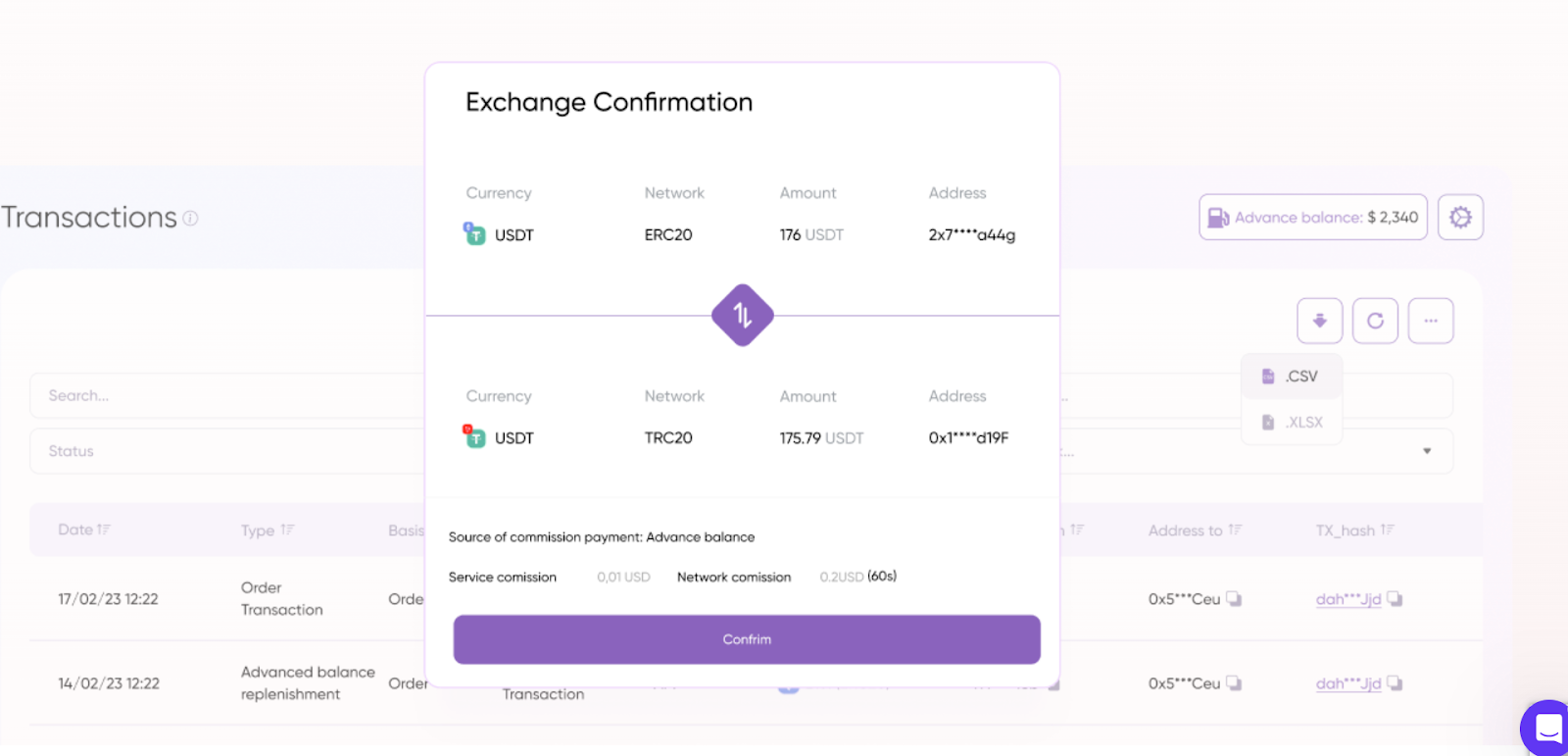This screenshot has width=1568, height=756.
Task: Click the info icon beside Transactions
Action: [190, 218]
